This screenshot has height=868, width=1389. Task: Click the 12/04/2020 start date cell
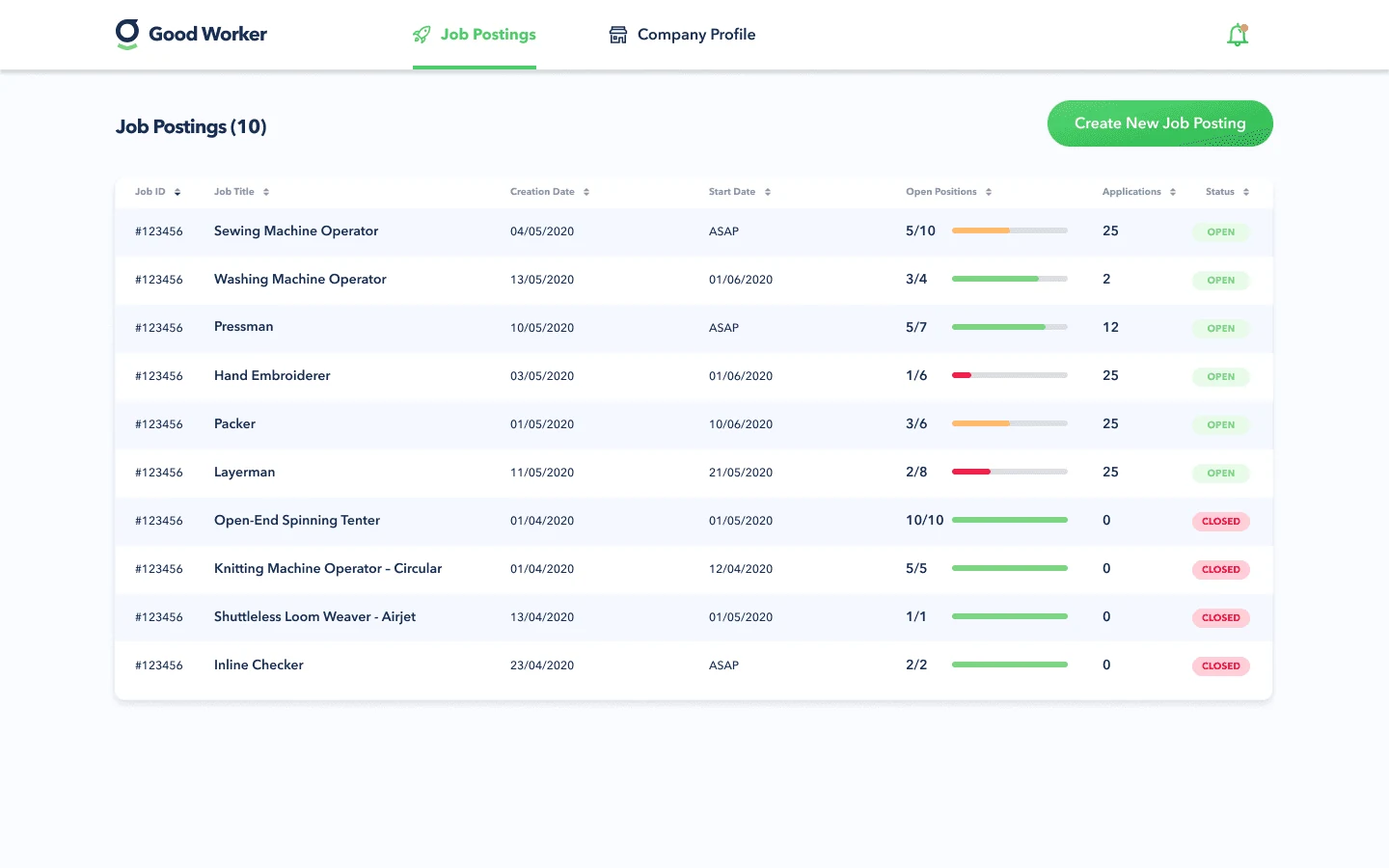click(x=741, y=569)
